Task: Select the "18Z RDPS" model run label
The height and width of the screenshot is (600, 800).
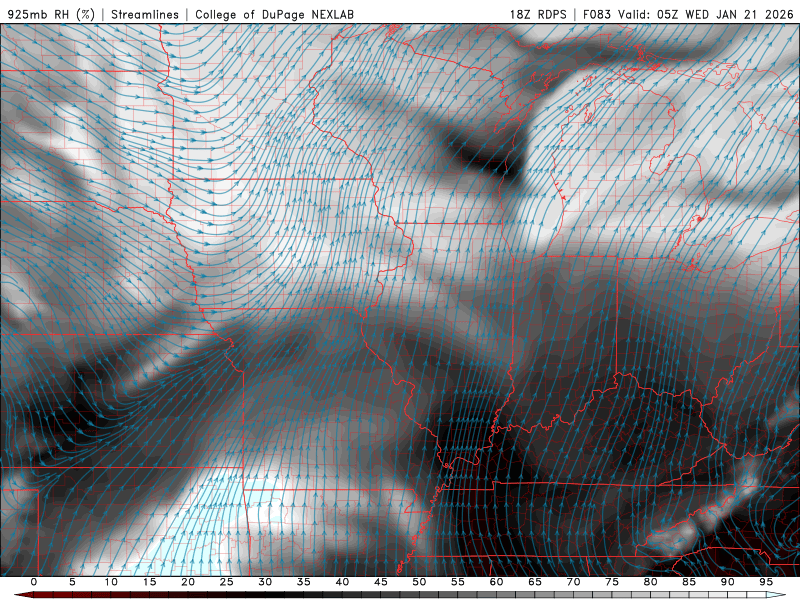Action: point(538,14)
